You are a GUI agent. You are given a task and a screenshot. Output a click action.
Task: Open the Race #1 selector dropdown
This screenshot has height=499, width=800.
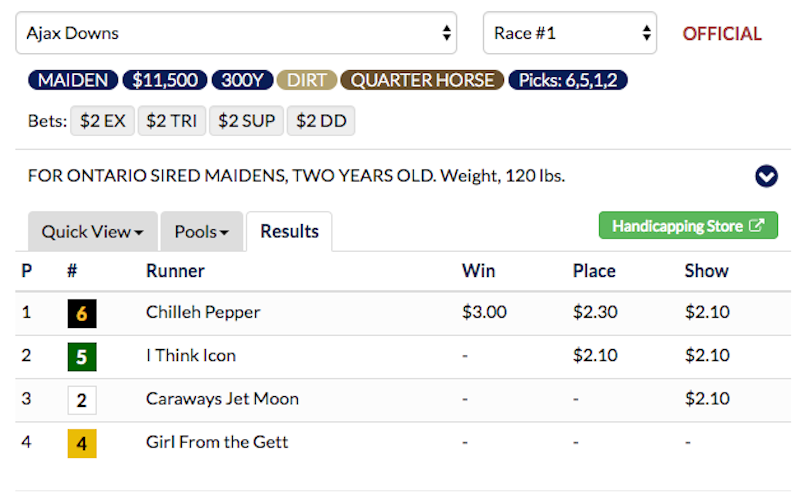point(569,33)
